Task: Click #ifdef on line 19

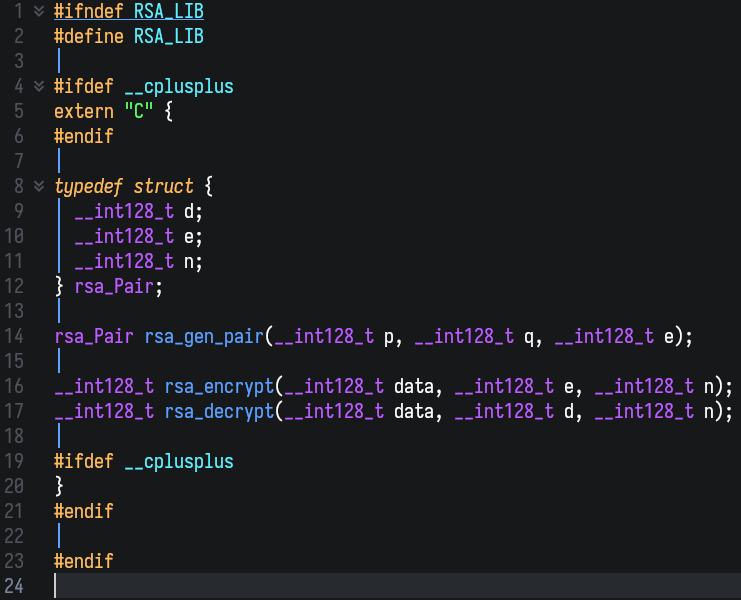Action: (84, 461)
